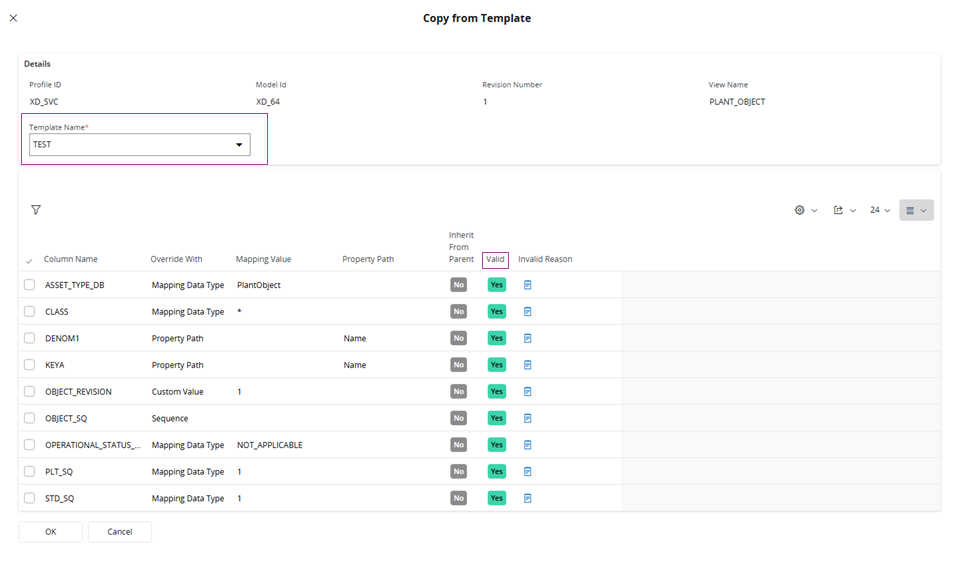Open invalid reason note for OBJECT_SQ row
The height and width of the screenshot is (572, 956).
click(x=528, y=418)
